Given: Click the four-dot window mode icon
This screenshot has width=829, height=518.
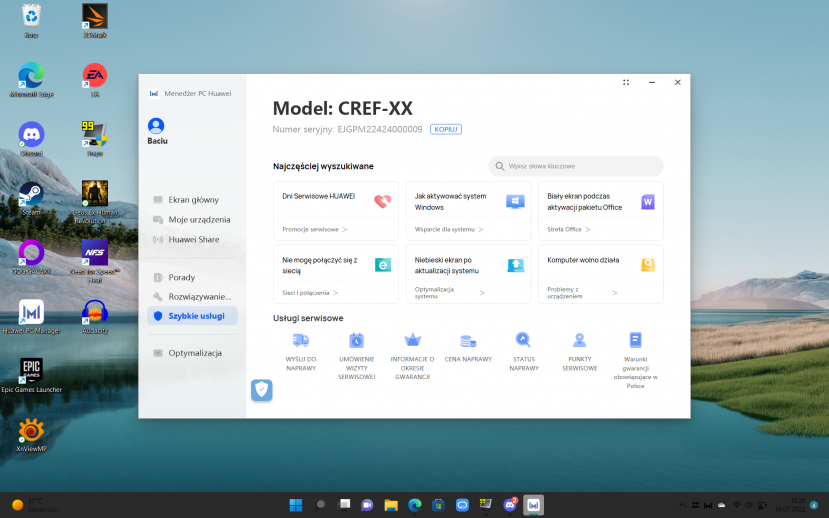Looking at the screenshot, I should pyautogui.click(x=626, y=82).
